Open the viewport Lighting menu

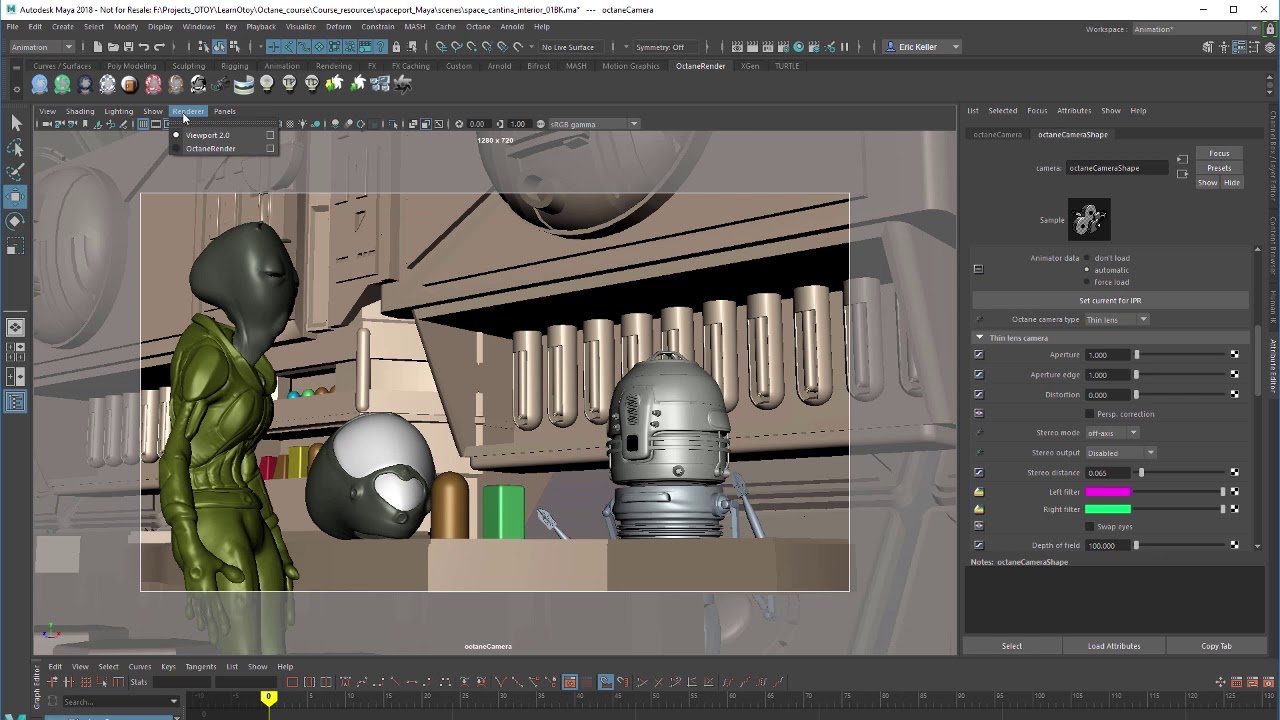click(118, 111)
